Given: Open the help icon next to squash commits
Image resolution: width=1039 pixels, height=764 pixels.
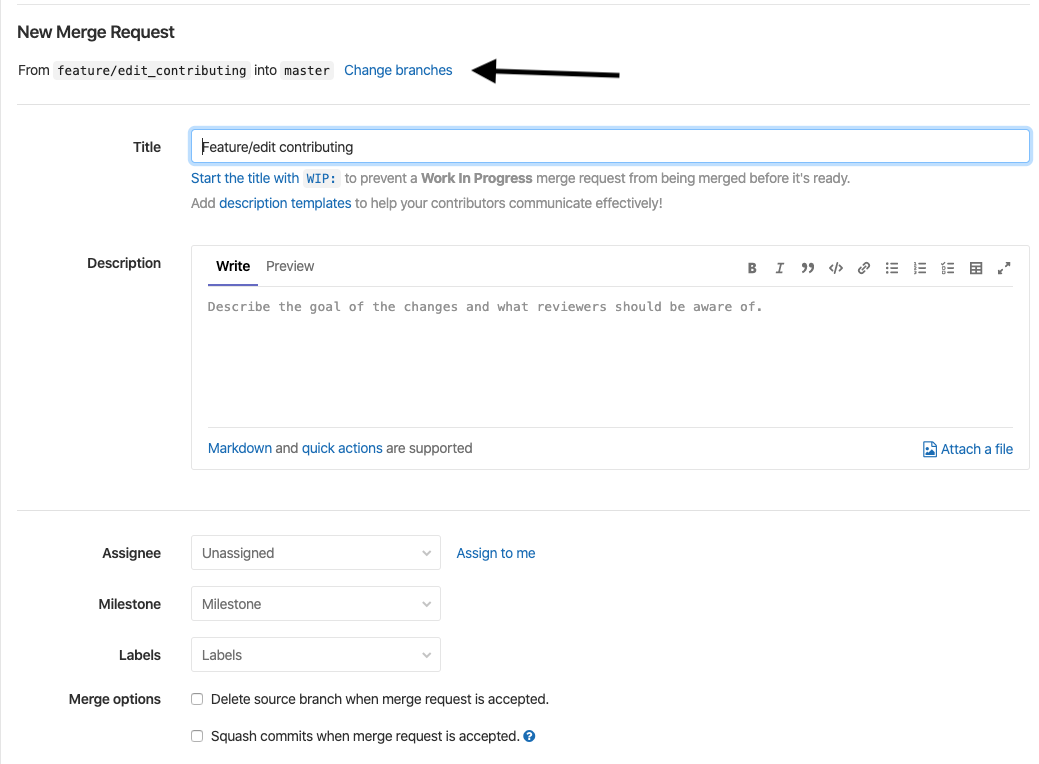Looking at the screenshot, I should click(x=529, y=737).
